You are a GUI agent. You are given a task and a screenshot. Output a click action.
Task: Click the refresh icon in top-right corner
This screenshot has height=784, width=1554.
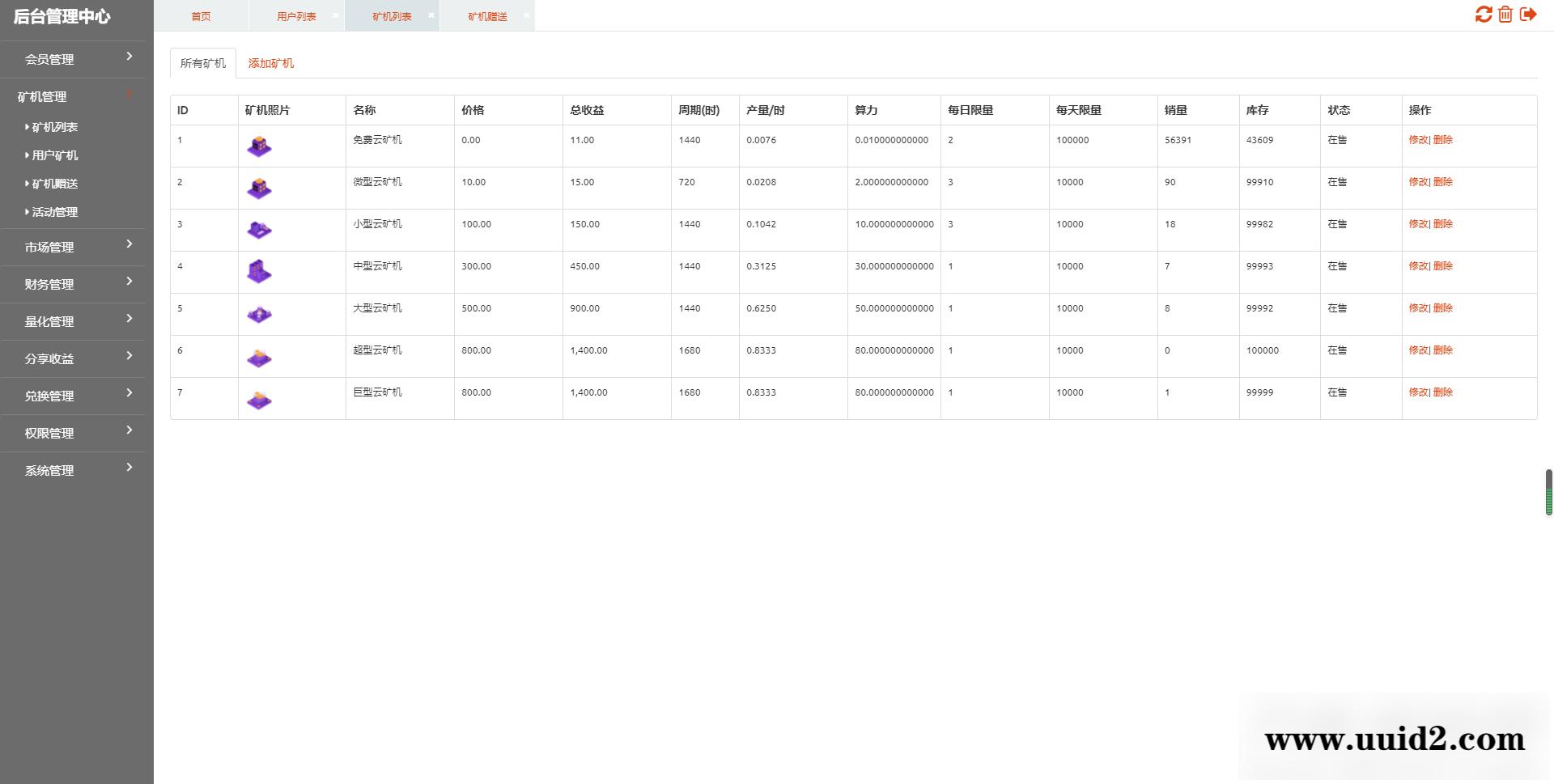tap(1483, 15)
